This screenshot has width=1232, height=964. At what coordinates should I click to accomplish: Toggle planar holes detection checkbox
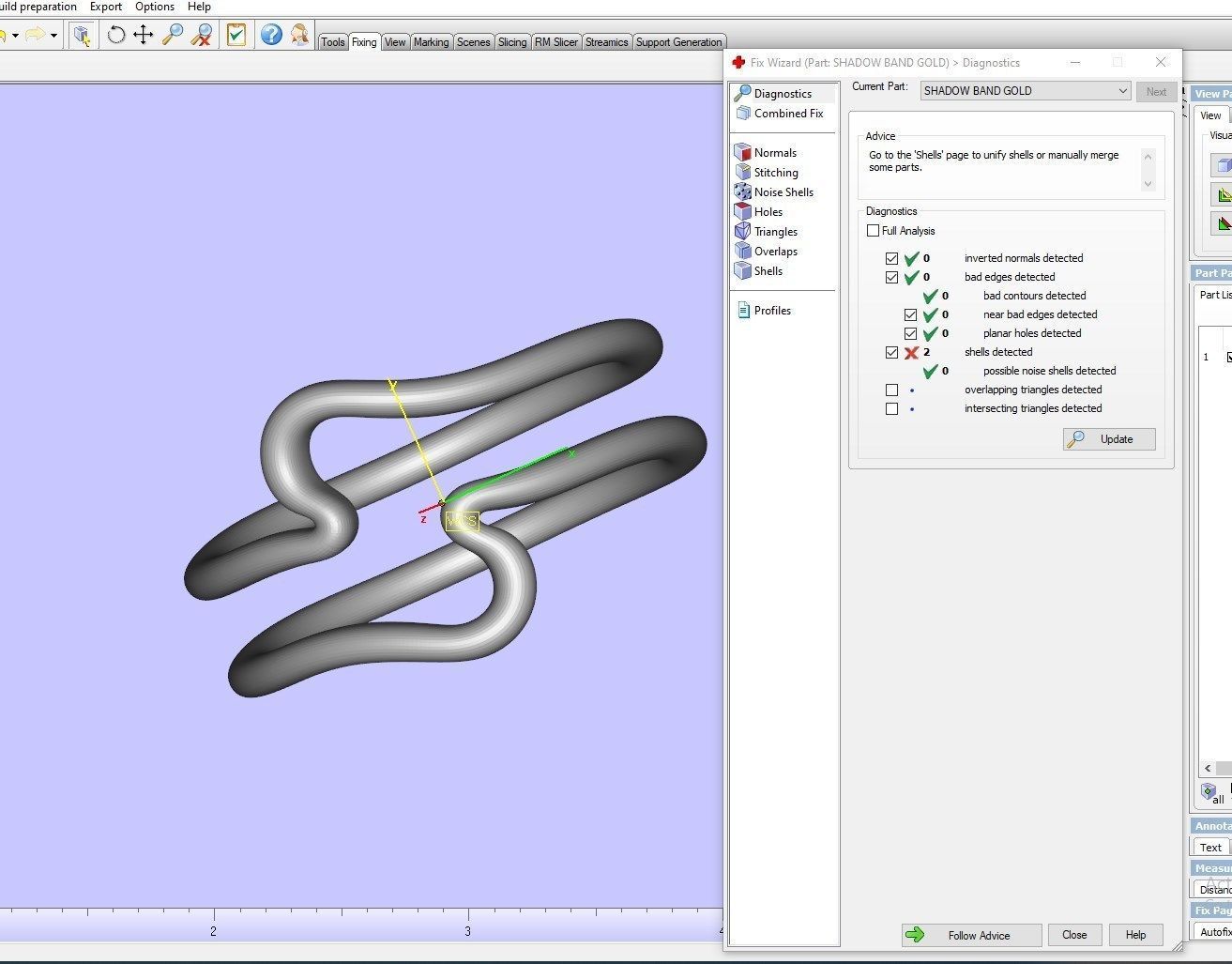910,333
